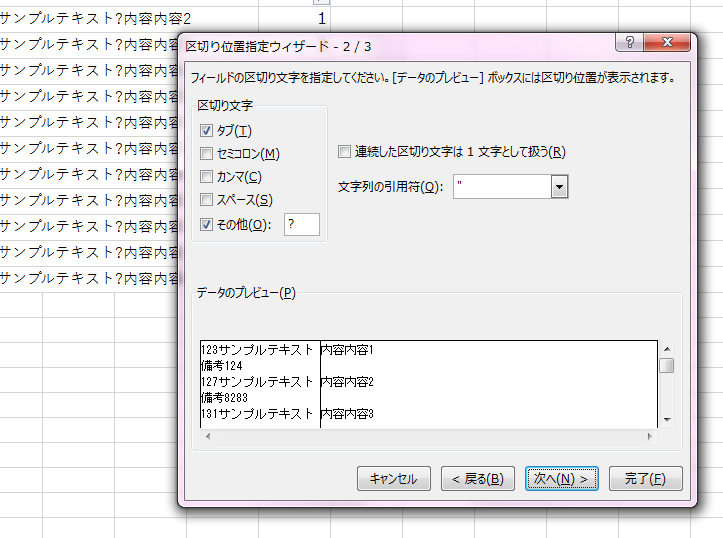
Task: Check 連続した区切り文字は1文字として扱う option
Action: point(345,152)
